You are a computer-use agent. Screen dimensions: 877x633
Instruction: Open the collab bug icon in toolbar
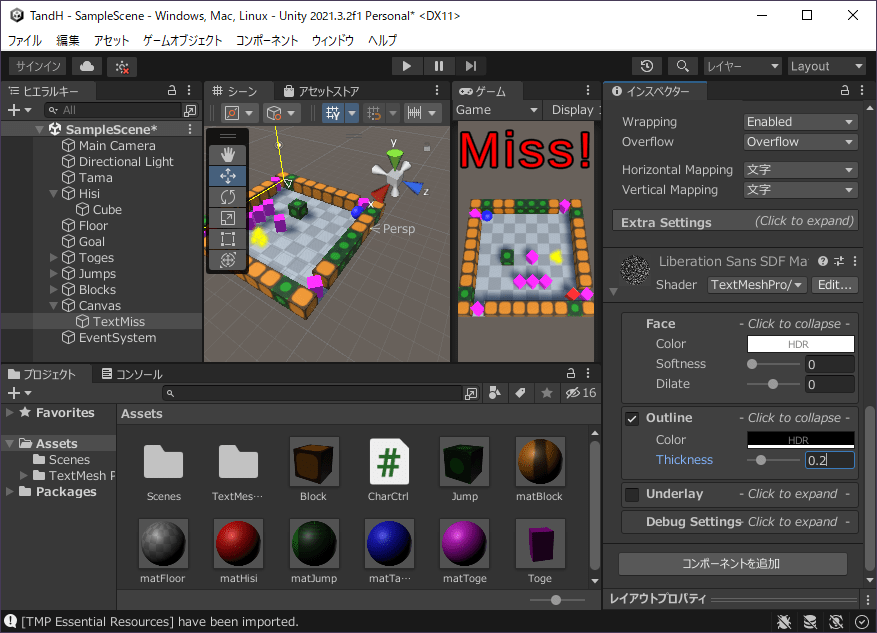point(122,67)
